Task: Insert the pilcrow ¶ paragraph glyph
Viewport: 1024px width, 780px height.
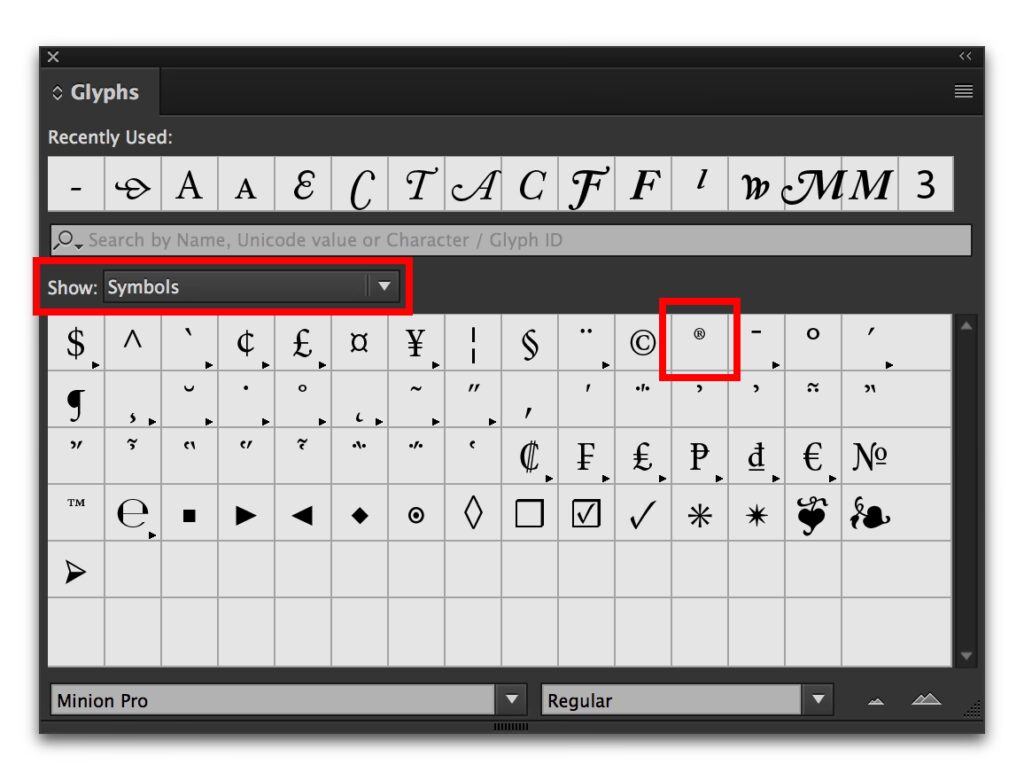Action: 75,401
